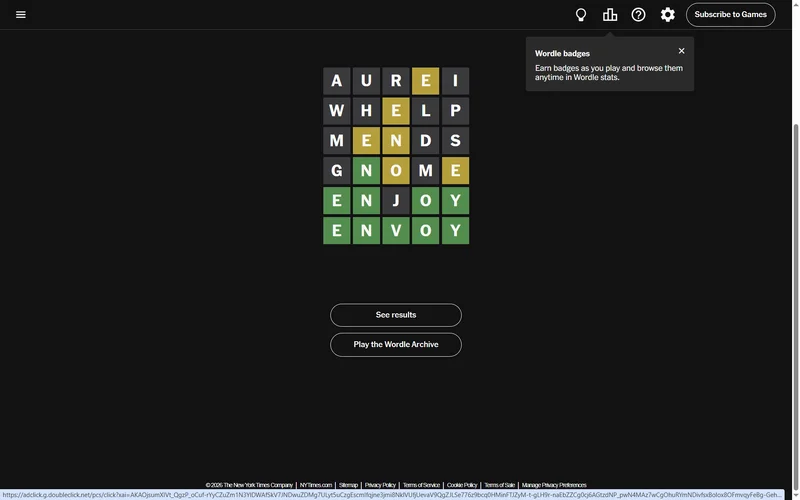Click the Wordle badges tooltip heading
Screen dimensions: 800x500
[562, 54]
